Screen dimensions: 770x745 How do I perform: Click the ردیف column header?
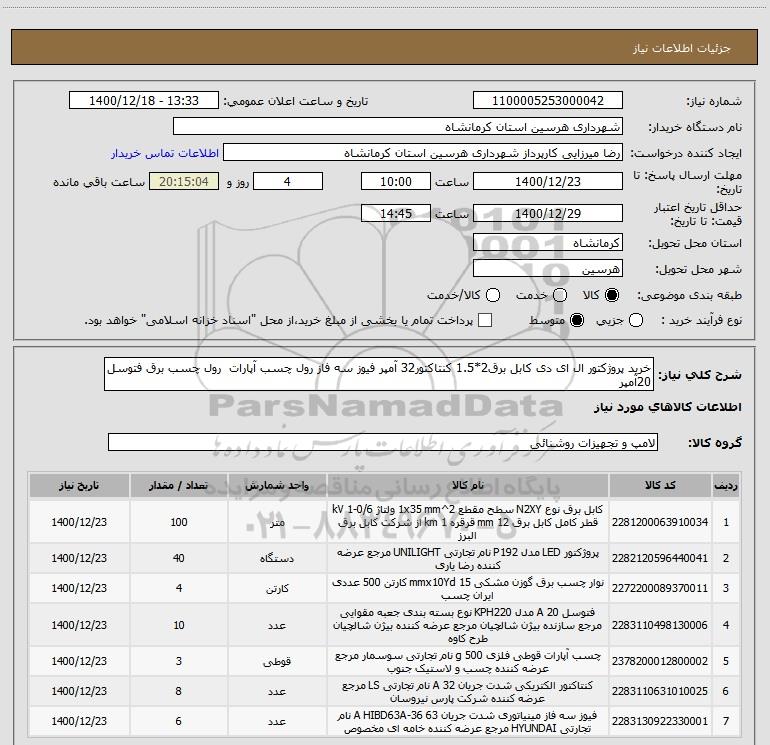pos(726,485)
